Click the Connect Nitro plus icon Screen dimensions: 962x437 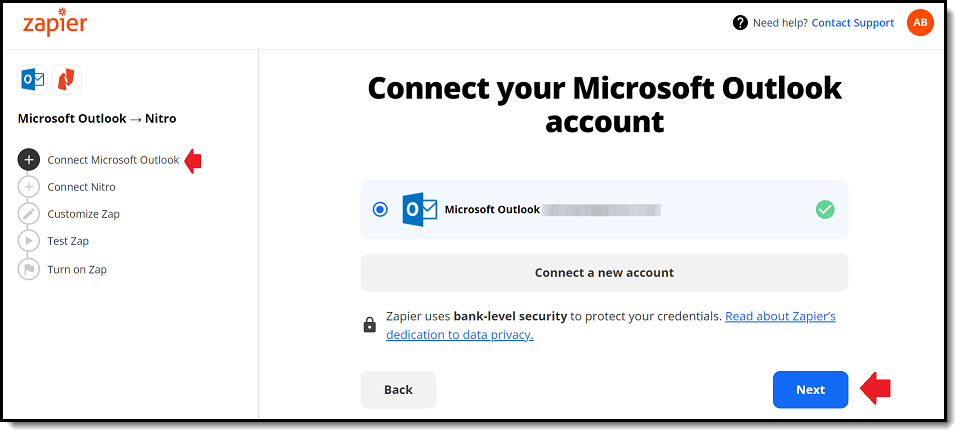coord(29,187)
